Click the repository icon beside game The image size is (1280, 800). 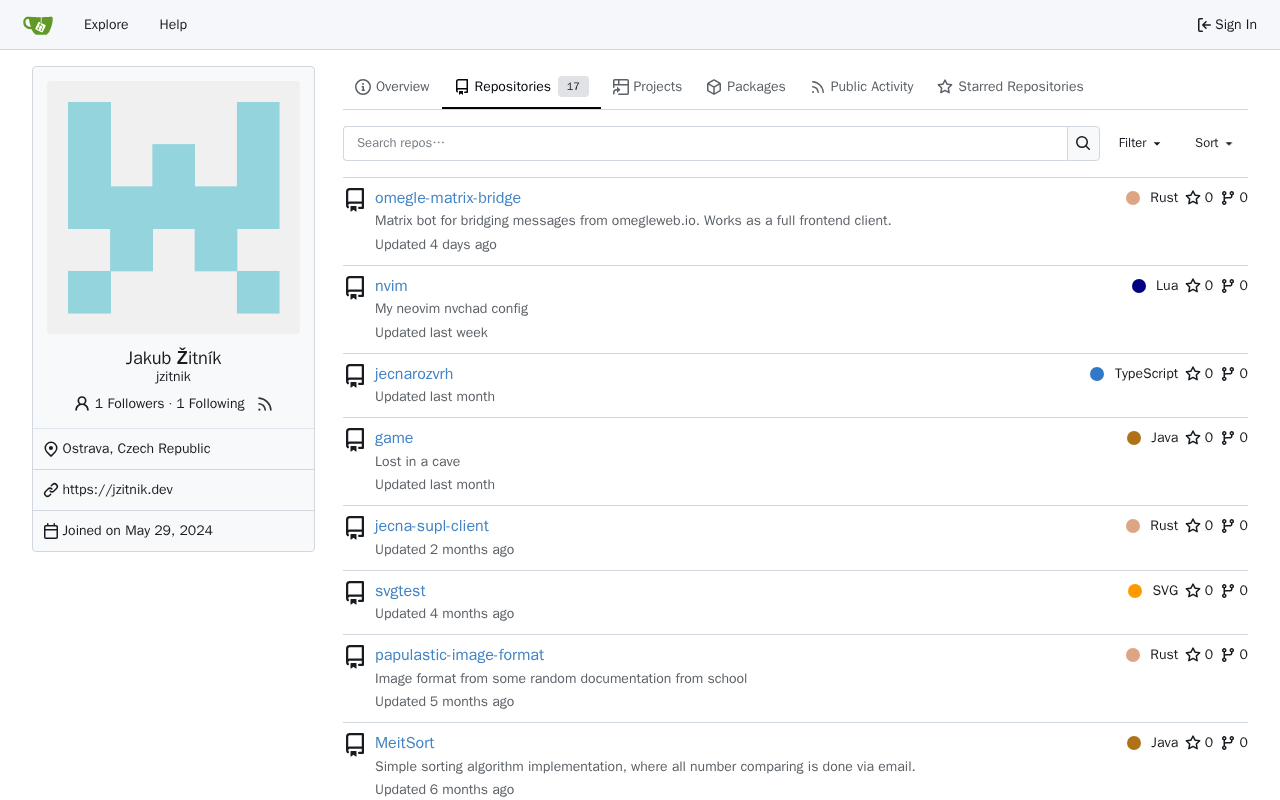(355, 440)
